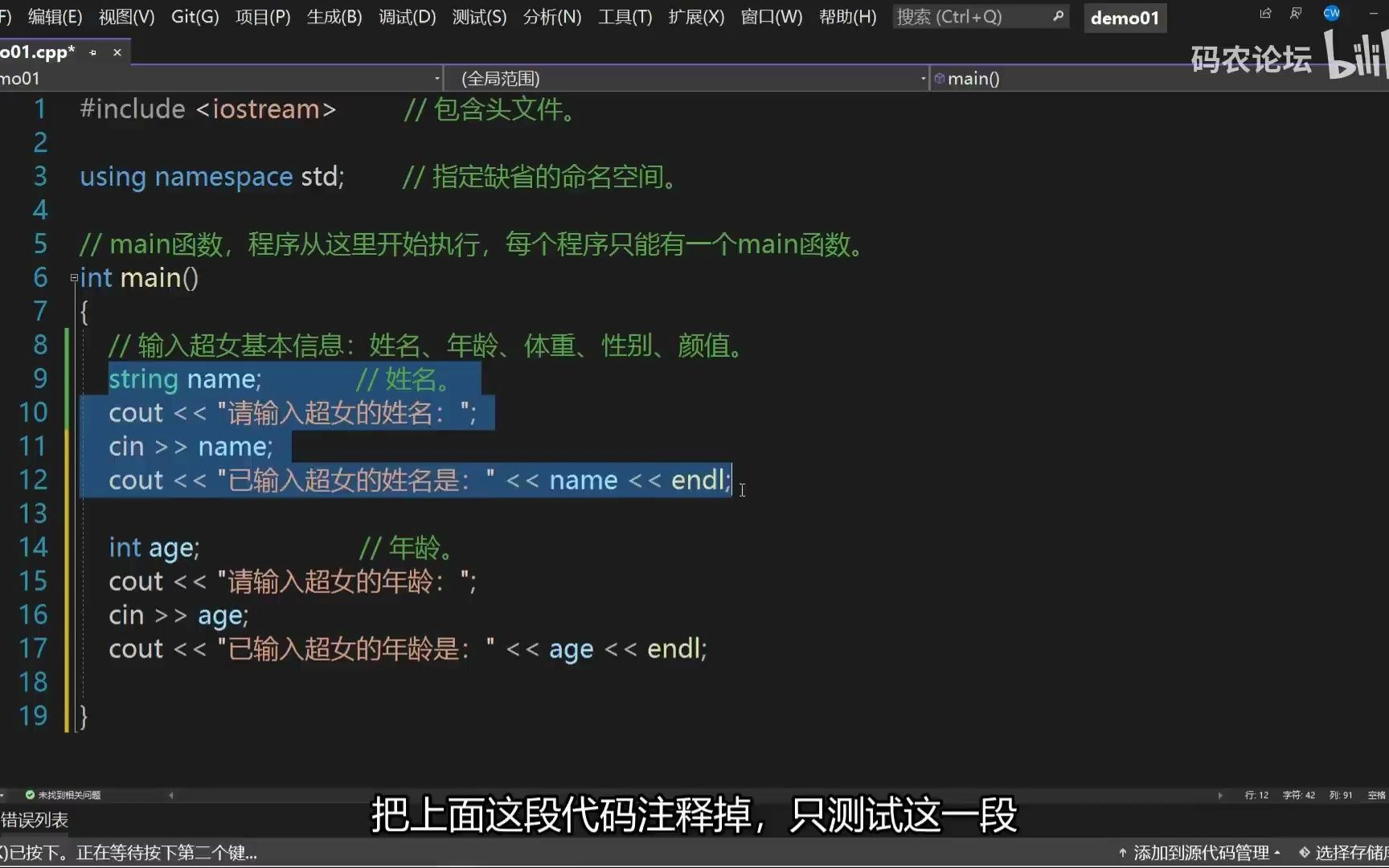Image resolution: width=1389 pixels, height=868 pixels.
Task: Open the 窗口(W) menu
Action: 771,17
